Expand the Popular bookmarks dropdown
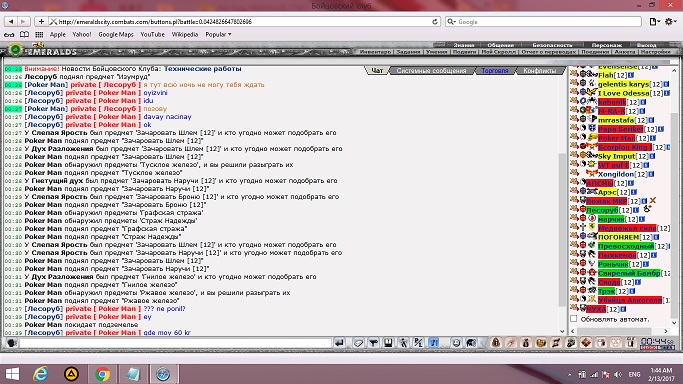The width and height of the screenshot is (683, 384). [x=218, y=34]
